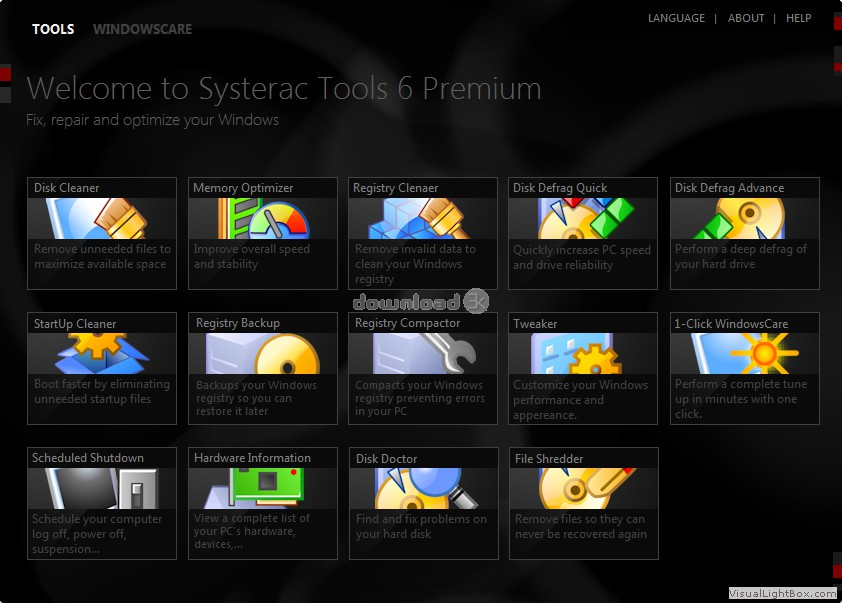Click the Scheduled Shutdown title

coord(88,458)
